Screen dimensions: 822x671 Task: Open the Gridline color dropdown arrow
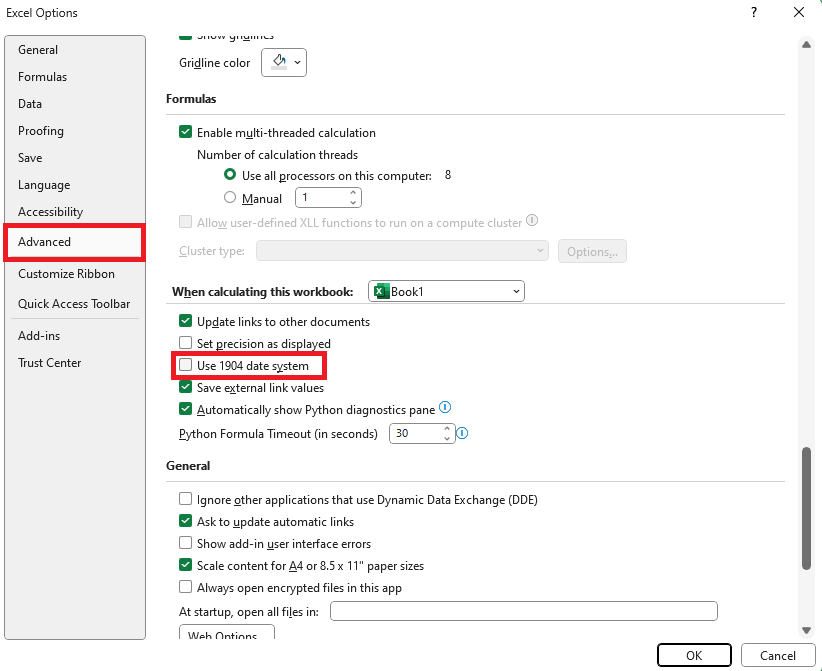tap(297, 62)
